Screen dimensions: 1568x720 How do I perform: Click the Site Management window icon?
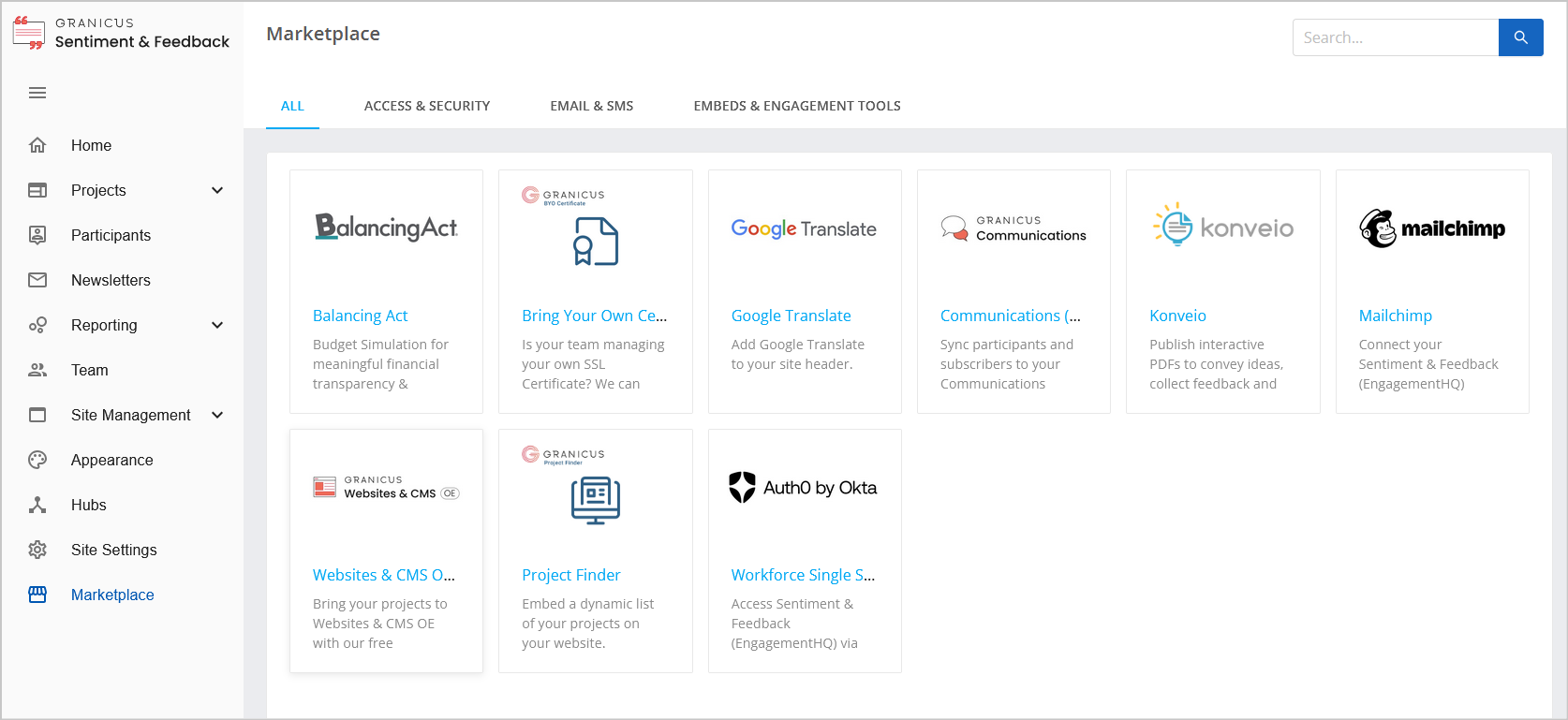click(x=37, y=415)
